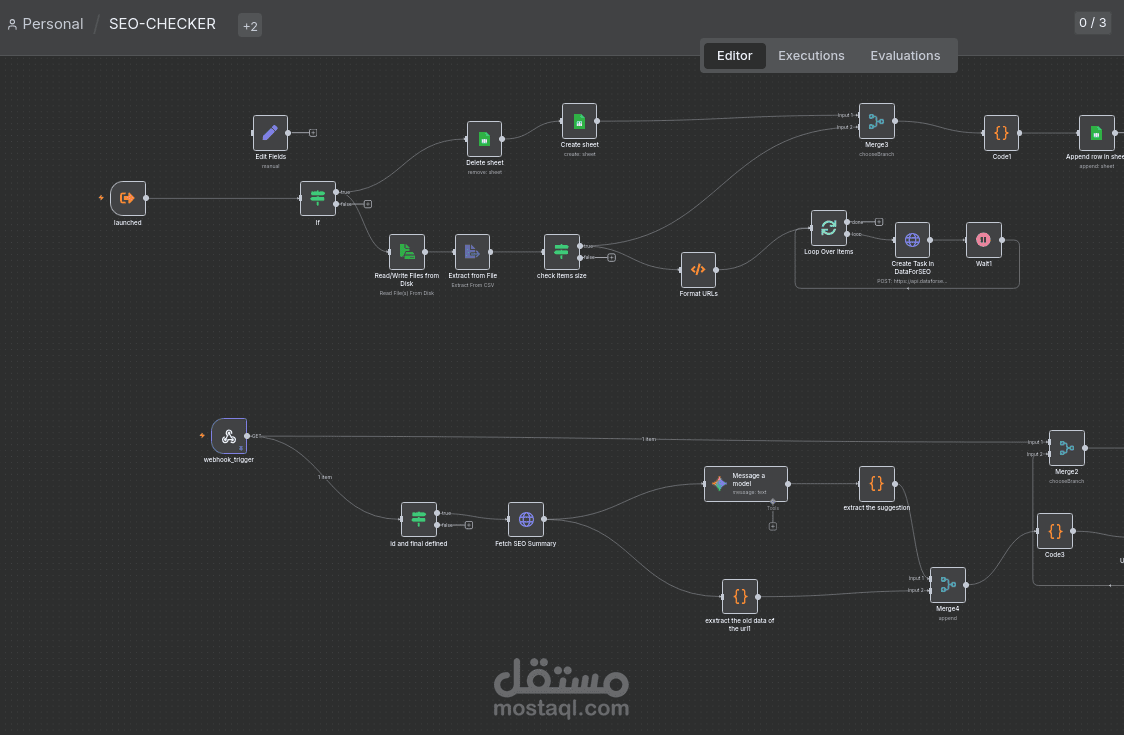Open the Evaluations tab
The width and height of the screenshot is (1124, 735).
click(x=905, y=56)
